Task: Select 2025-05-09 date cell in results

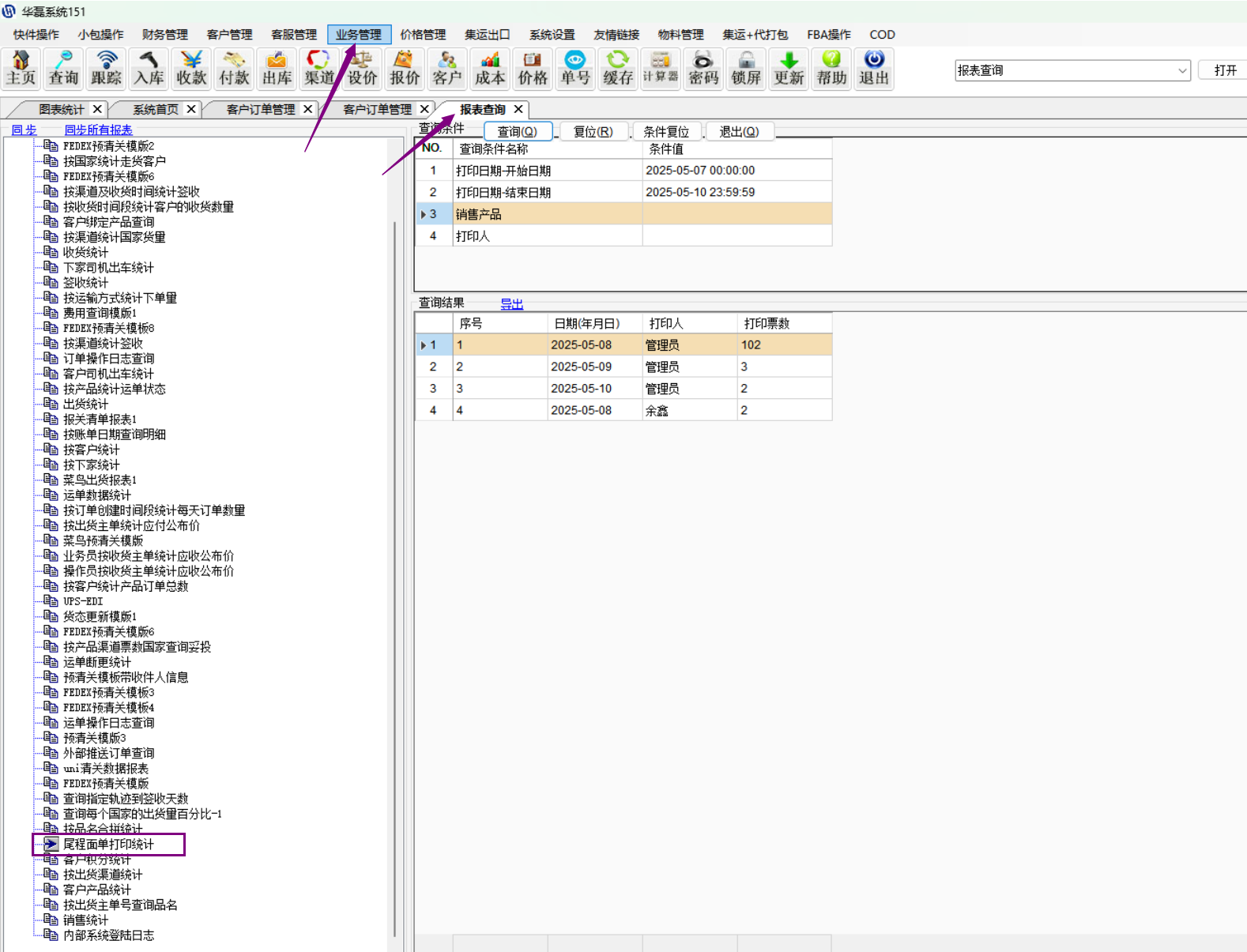Action: click(x=595, y=367)
